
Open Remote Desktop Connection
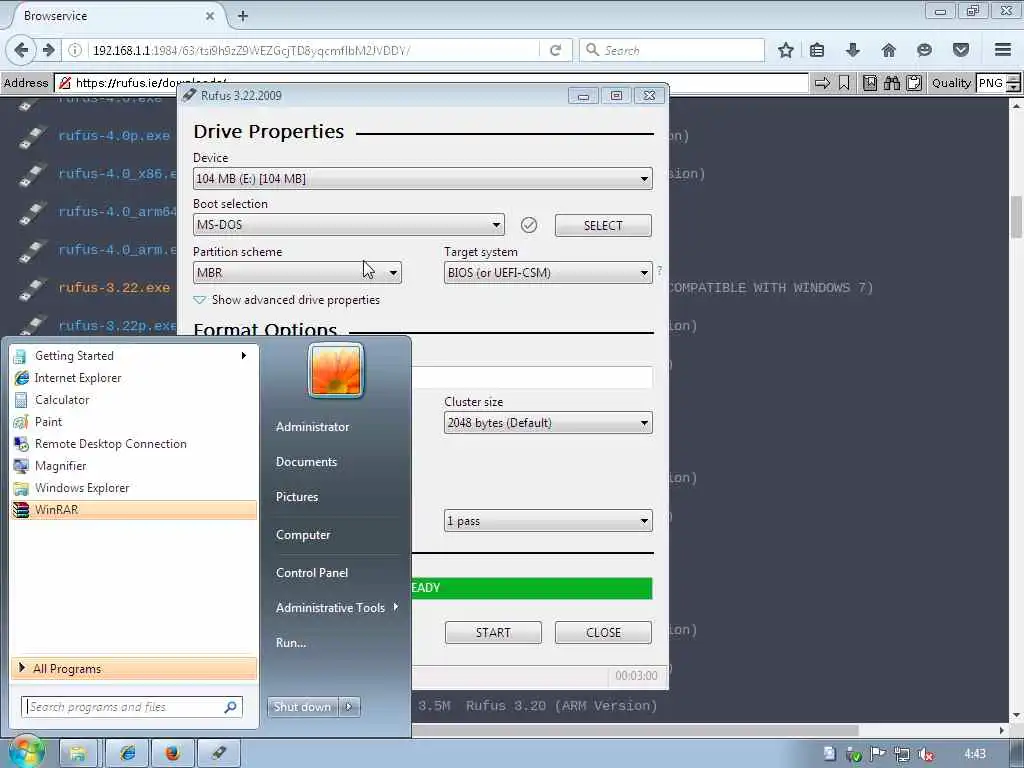coord(134,443)
